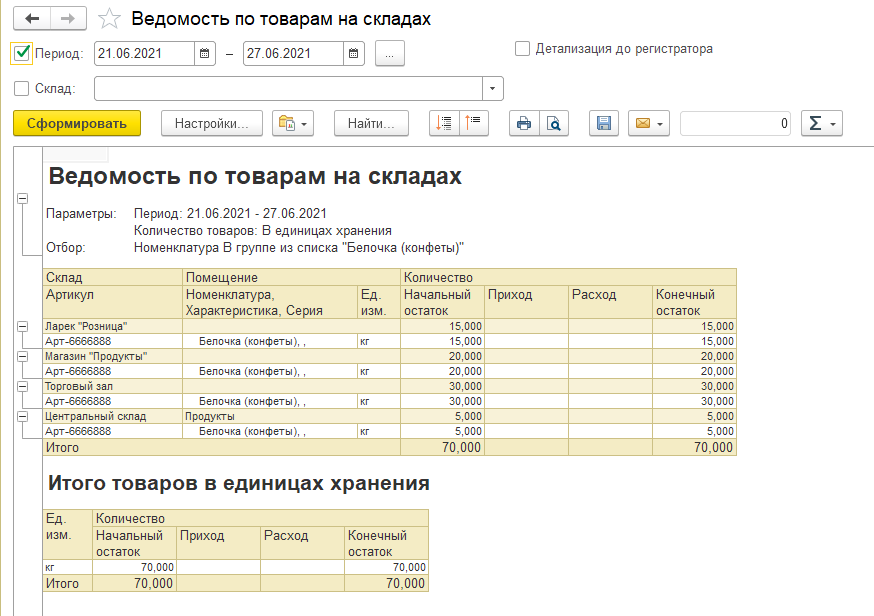Open calendar for start date 21.06.2021
Viewport: 874px width, 616px height.
tap(205, 54)
